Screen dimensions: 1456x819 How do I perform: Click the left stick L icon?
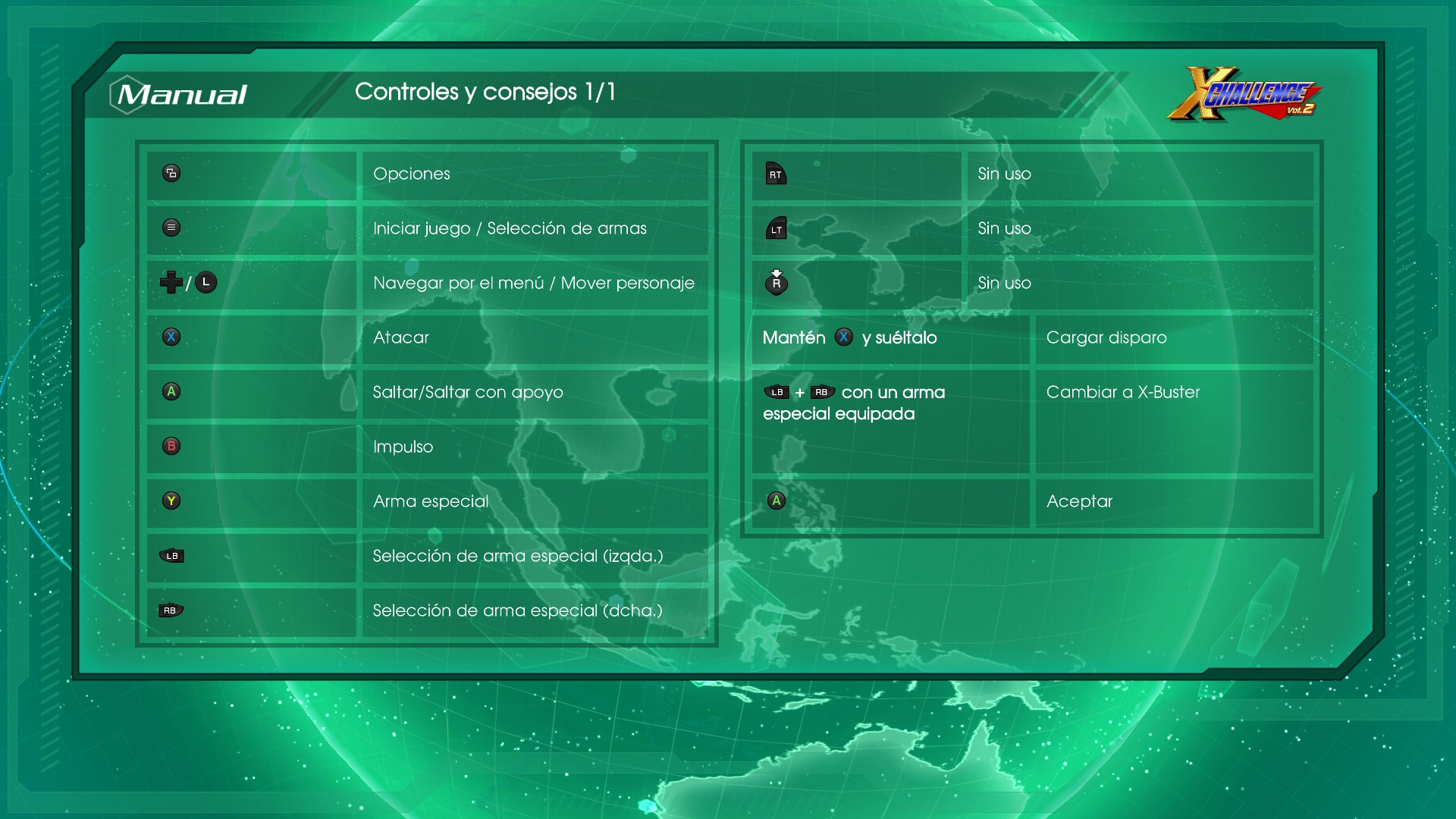pos(206,282)
